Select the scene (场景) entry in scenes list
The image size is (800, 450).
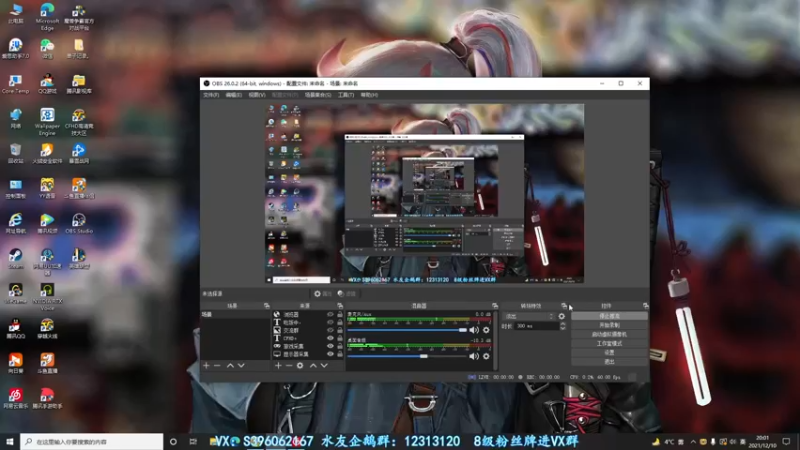pyautogui.click(x=235, y=315)
